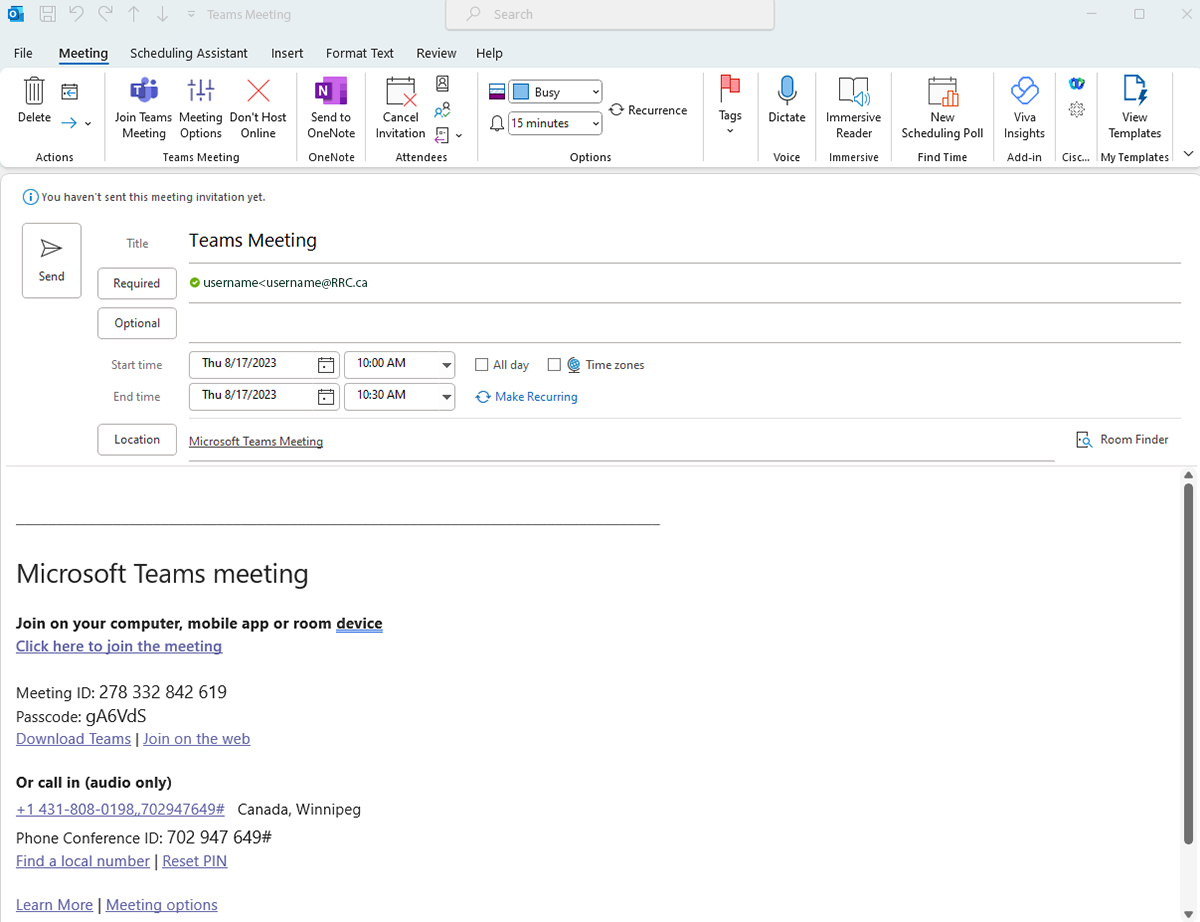Click the Undo icon in the title bar
Image resolution: width=1200 pixels, height=922 pixels.
[x=76, y=14]
